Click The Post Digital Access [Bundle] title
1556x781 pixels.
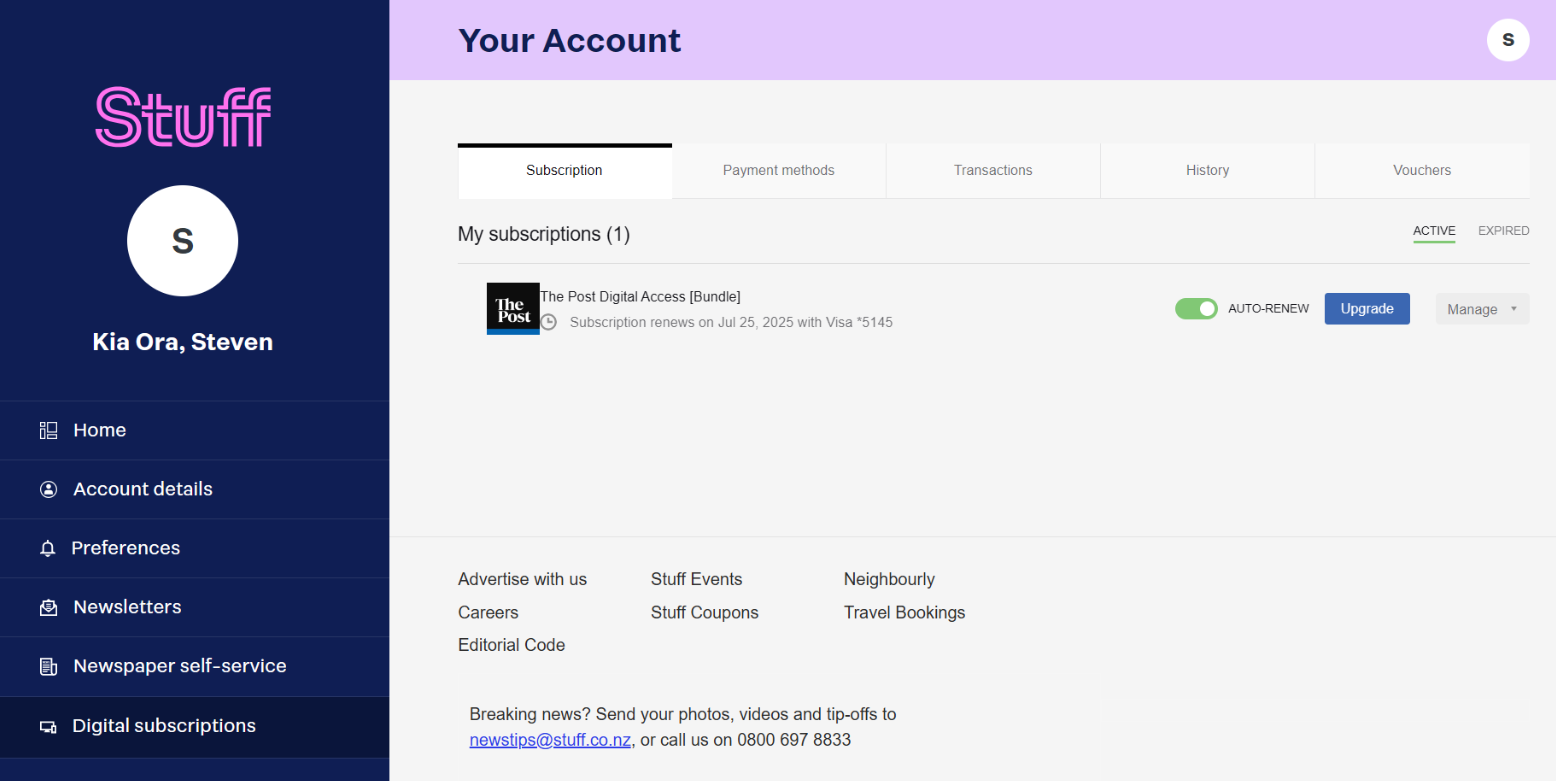click(x=640, y=296)
